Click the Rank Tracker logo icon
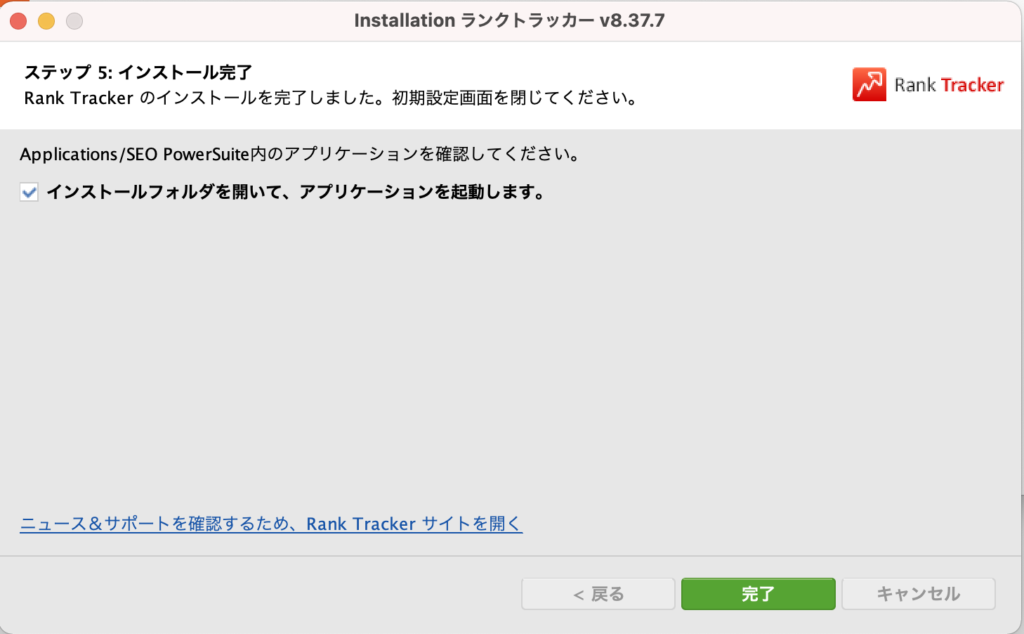Screen dimensions: 1024x634 (869, 84)
